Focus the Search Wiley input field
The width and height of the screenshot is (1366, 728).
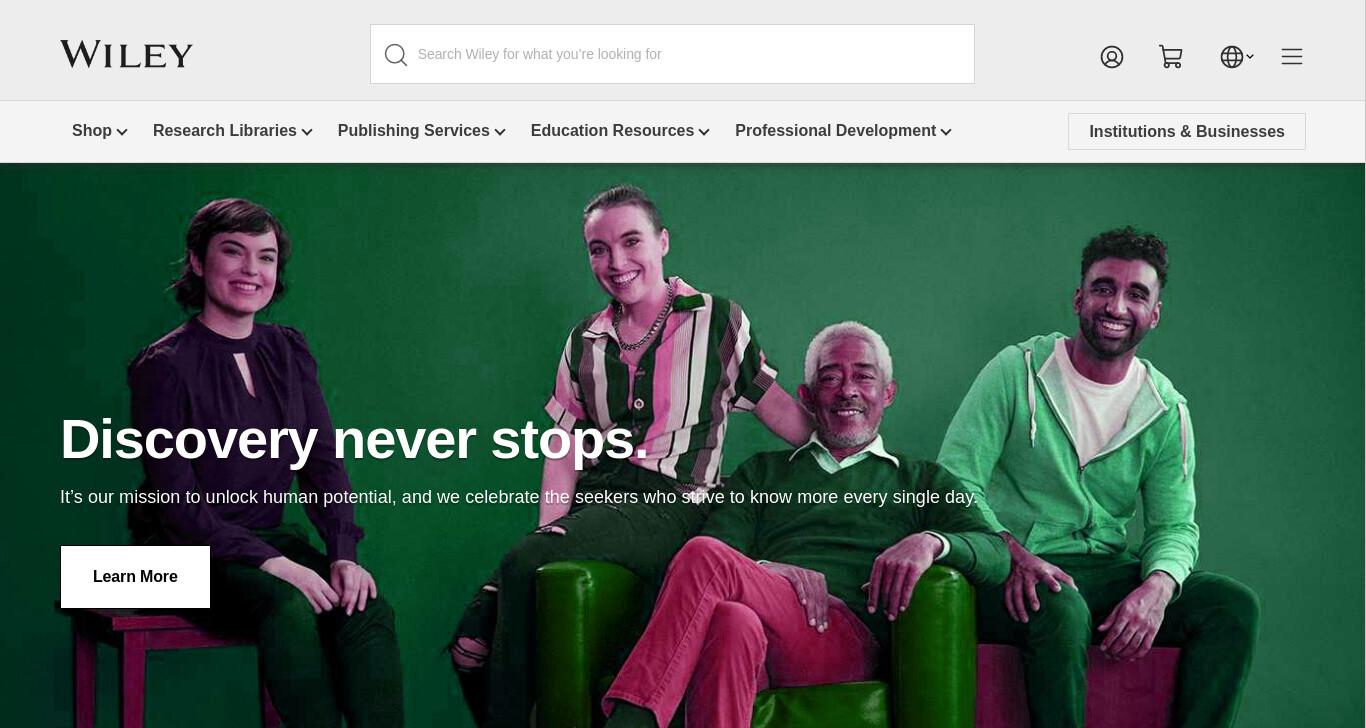click(x=672, y=54)
